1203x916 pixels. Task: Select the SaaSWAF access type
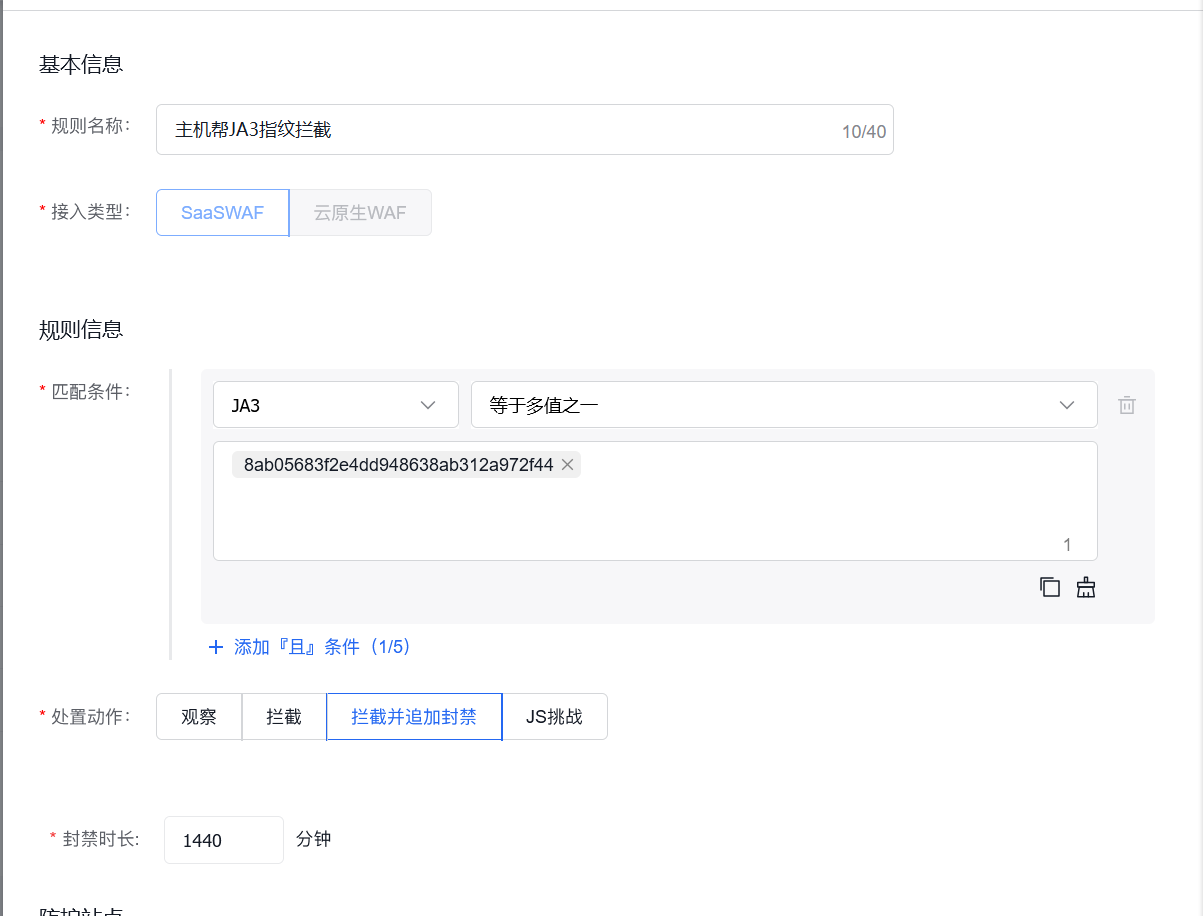(222, 212)
